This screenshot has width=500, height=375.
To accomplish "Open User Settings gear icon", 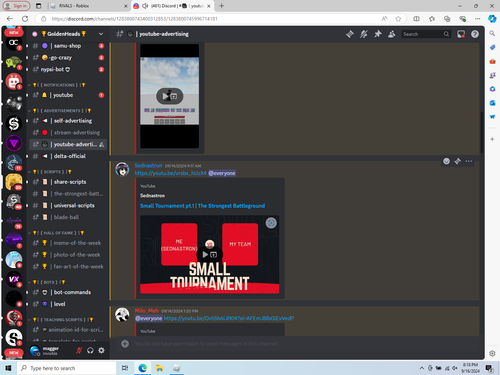I will pos(101,350).
